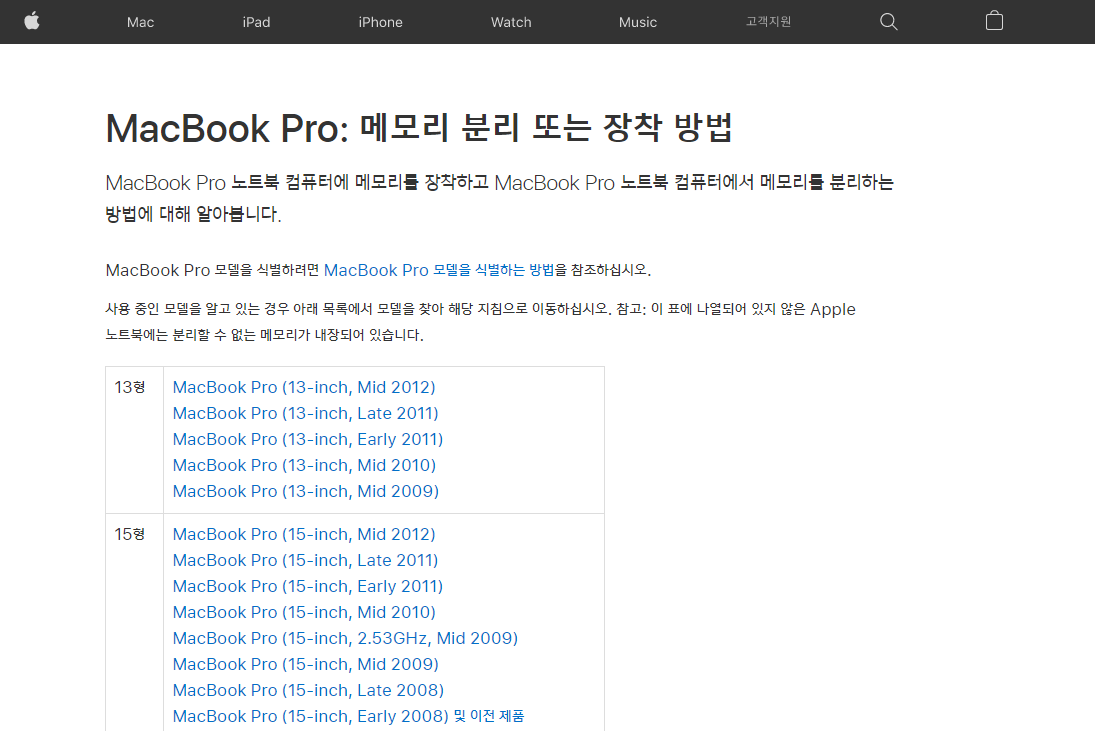The height and width of the screenshot is (731, 1095).
Task: Open MacBook Pro (15-inch, Early 2011) link
Action: (308, 586)
